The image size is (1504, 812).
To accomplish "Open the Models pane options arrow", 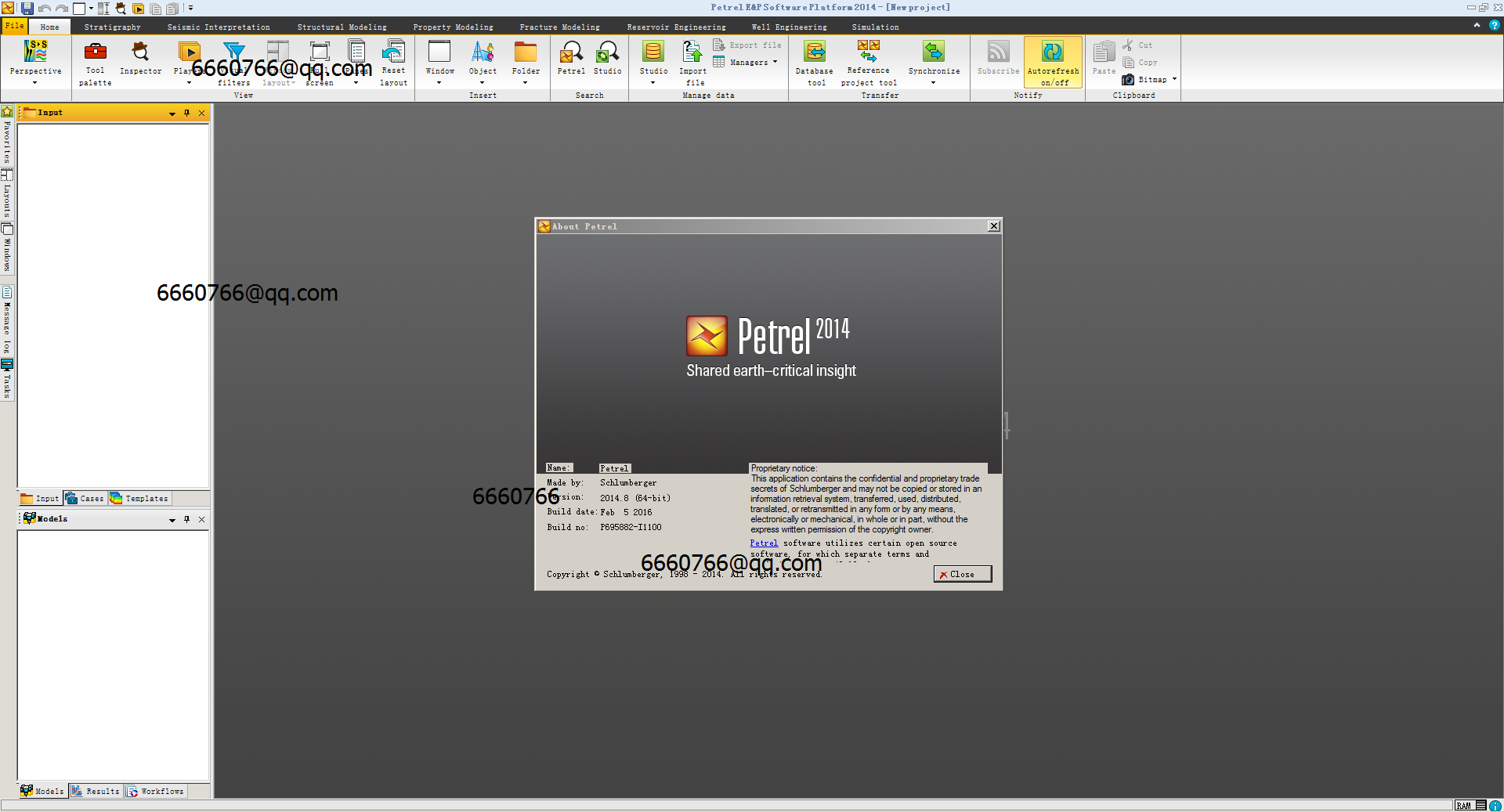I will (172, 520).
